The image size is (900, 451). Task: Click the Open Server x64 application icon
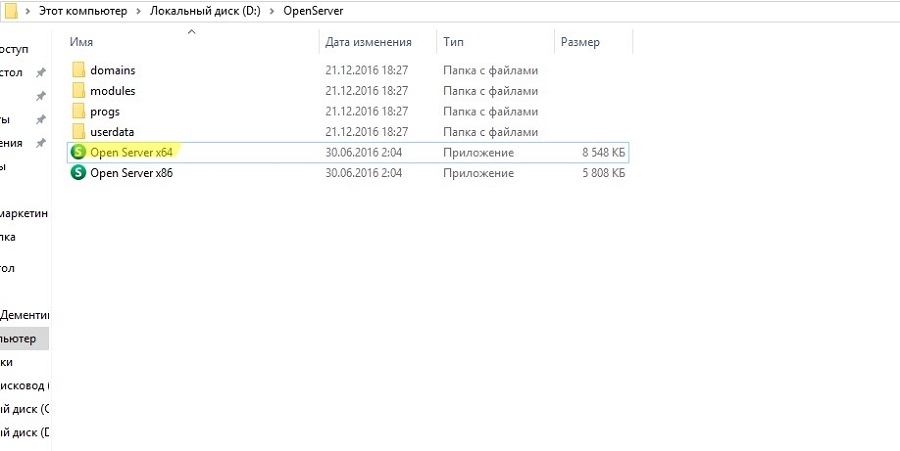point(78,153)
